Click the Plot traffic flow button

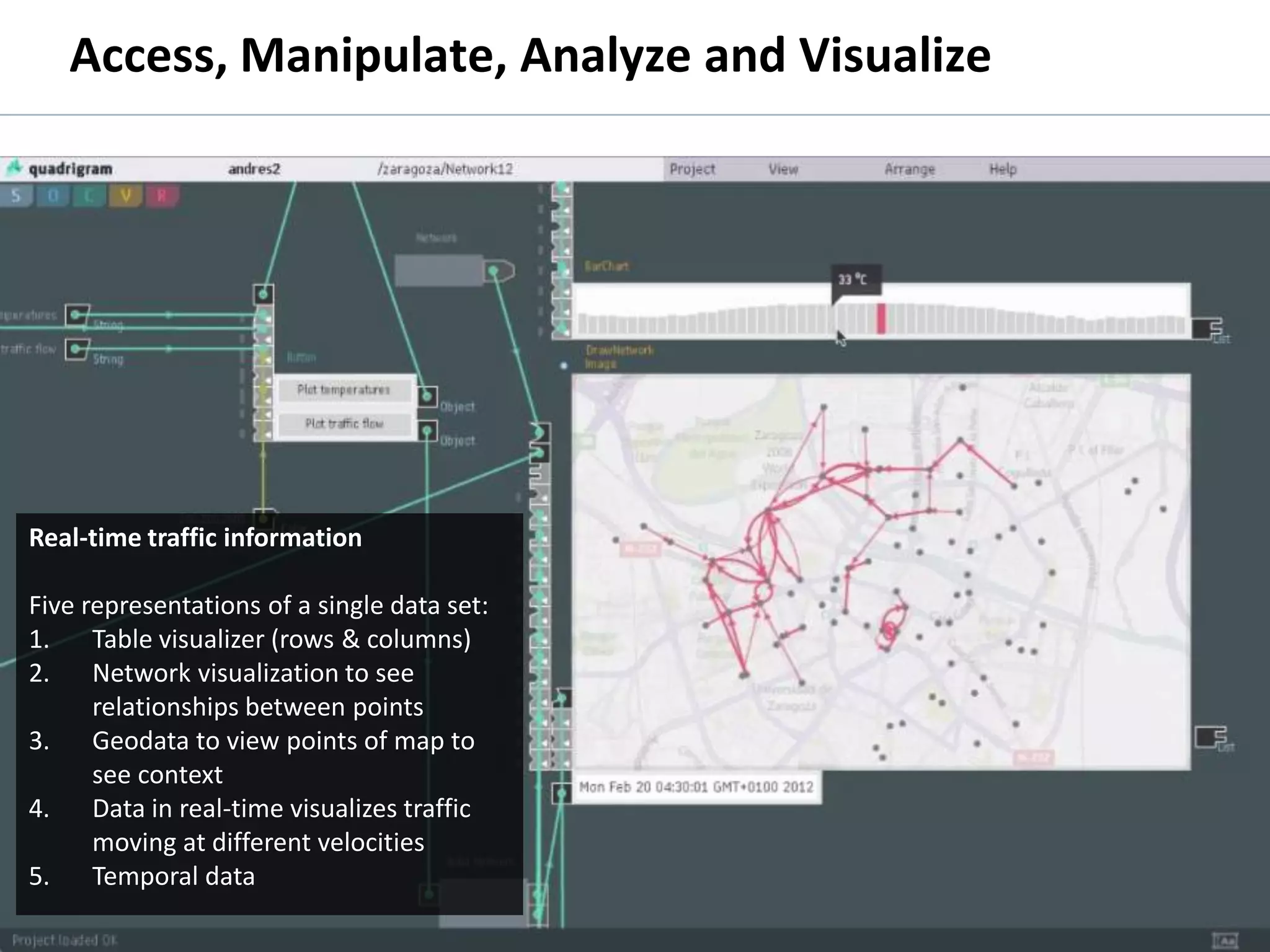[x=344, y=424]
